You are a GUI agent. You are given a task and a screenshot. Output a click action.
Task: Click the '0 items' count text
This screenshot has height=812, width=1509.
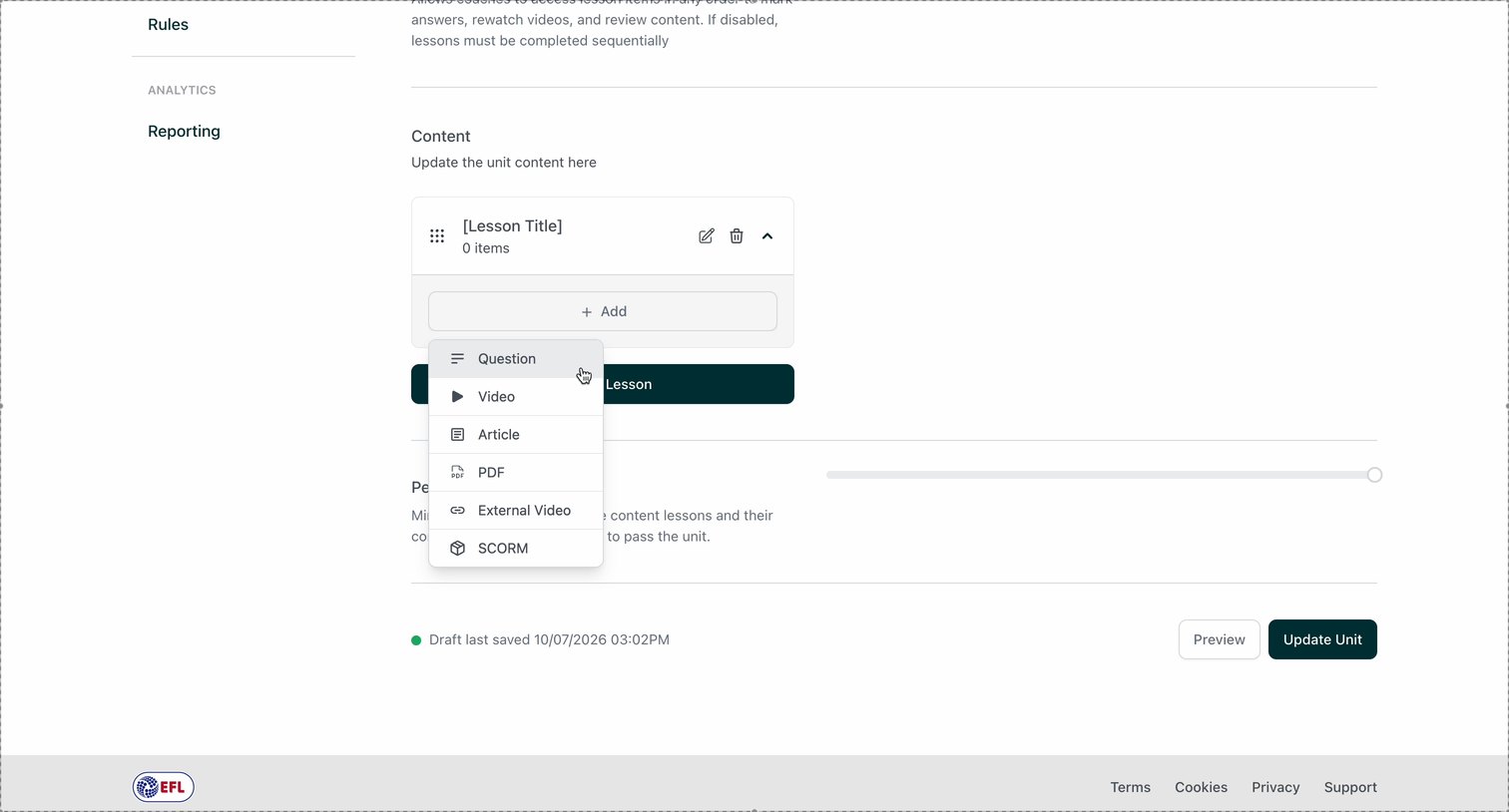point(486,248)
